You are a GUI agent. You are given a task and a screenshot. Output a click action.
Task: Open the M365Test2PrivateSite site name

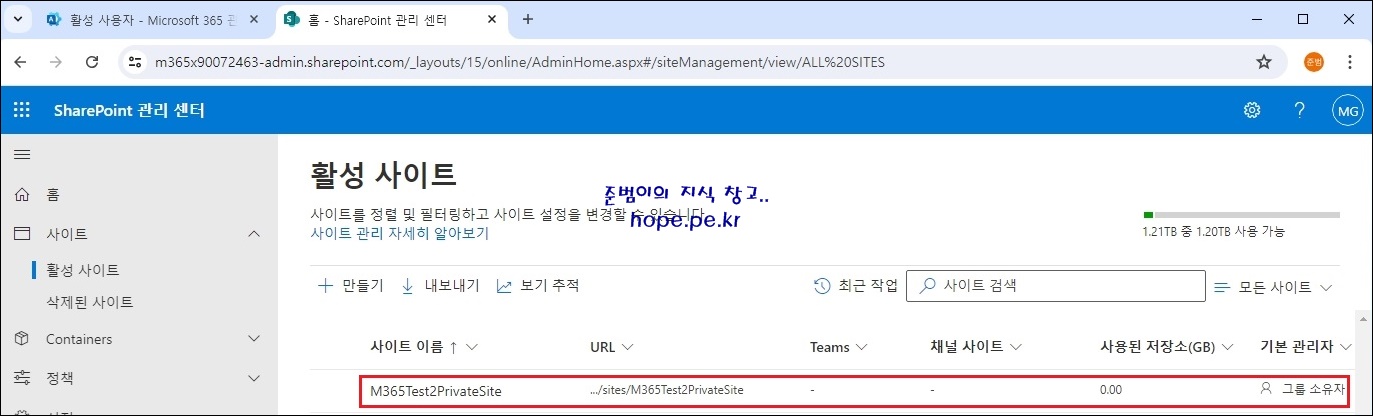(x=435, y=391)
